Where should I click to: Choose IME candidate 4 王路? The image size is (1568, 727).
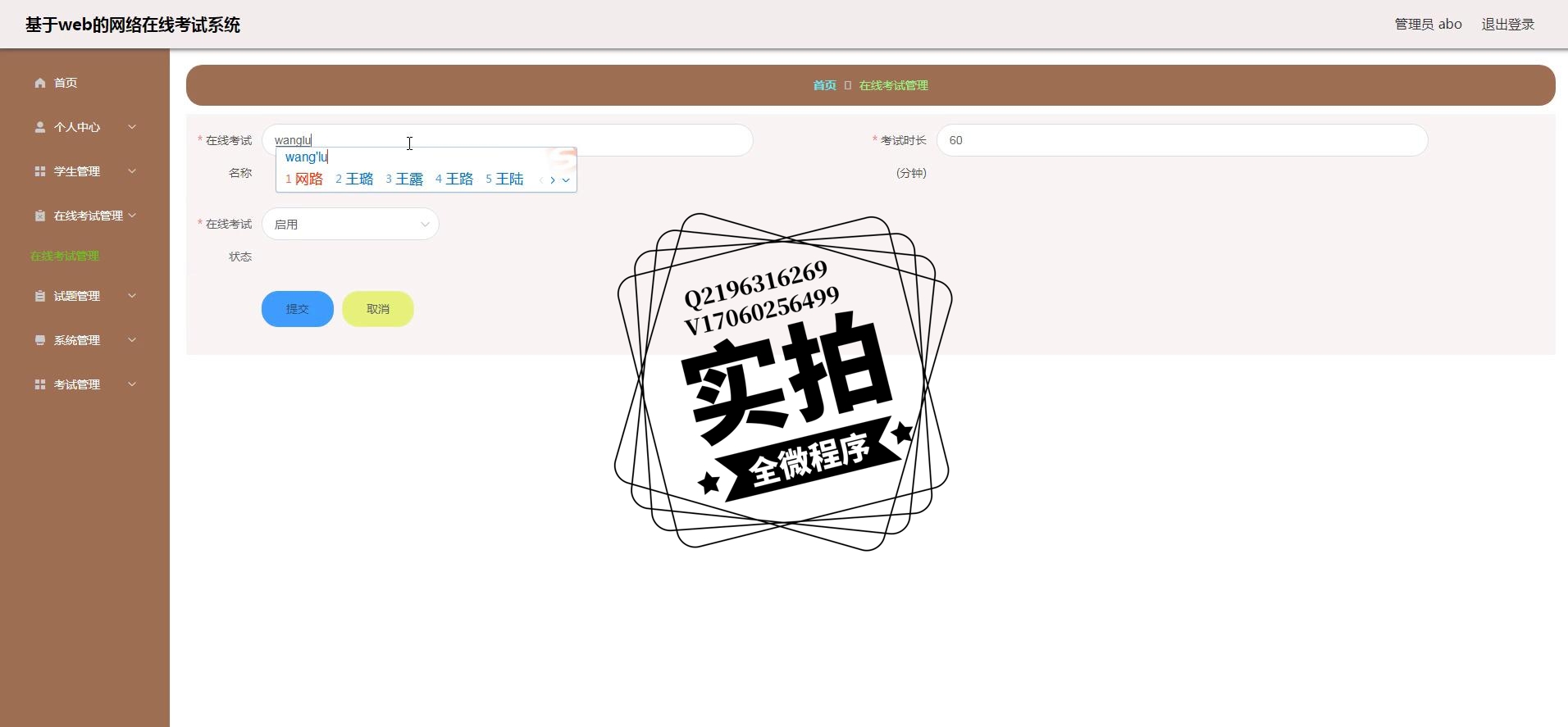click(454, 179)
